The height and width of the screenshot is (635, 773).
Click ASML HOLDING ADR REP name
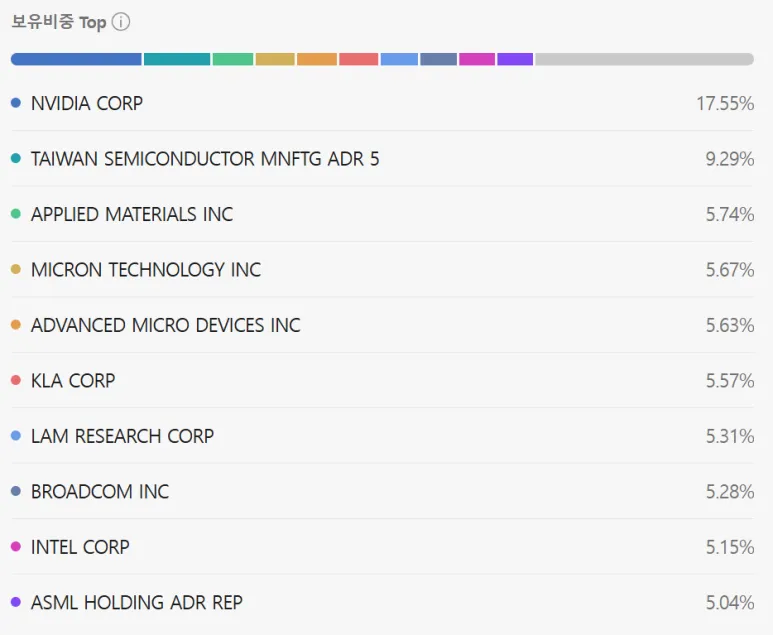(137, 602)
